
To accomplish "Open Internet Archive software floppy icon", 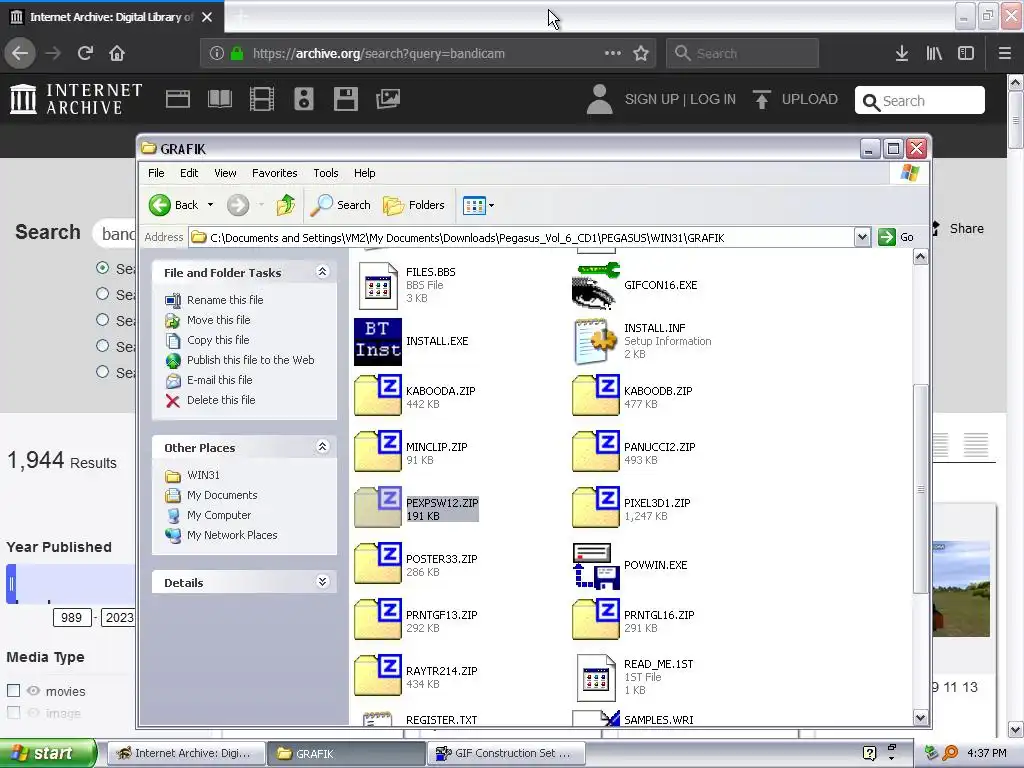I will 345,99.
